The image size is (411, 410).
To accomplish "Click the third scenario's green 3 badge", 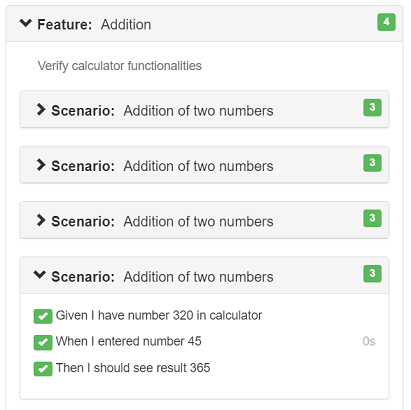I will coord(372,218).
